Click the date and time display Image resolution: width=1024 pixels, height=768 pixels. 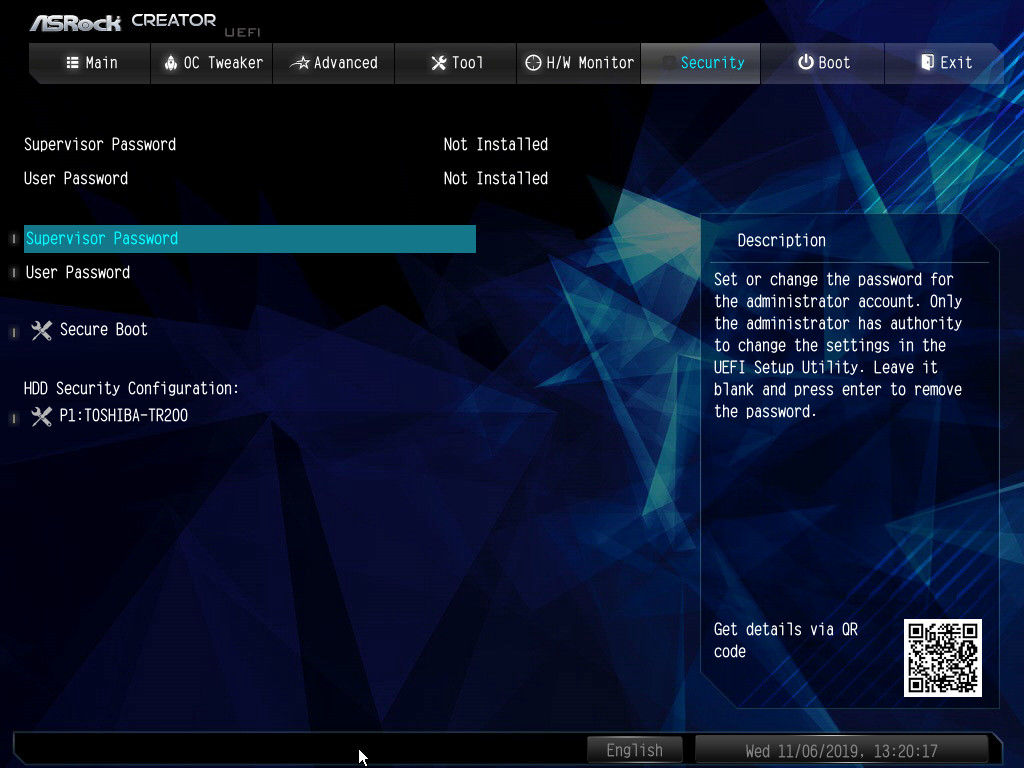pos(841,750)
